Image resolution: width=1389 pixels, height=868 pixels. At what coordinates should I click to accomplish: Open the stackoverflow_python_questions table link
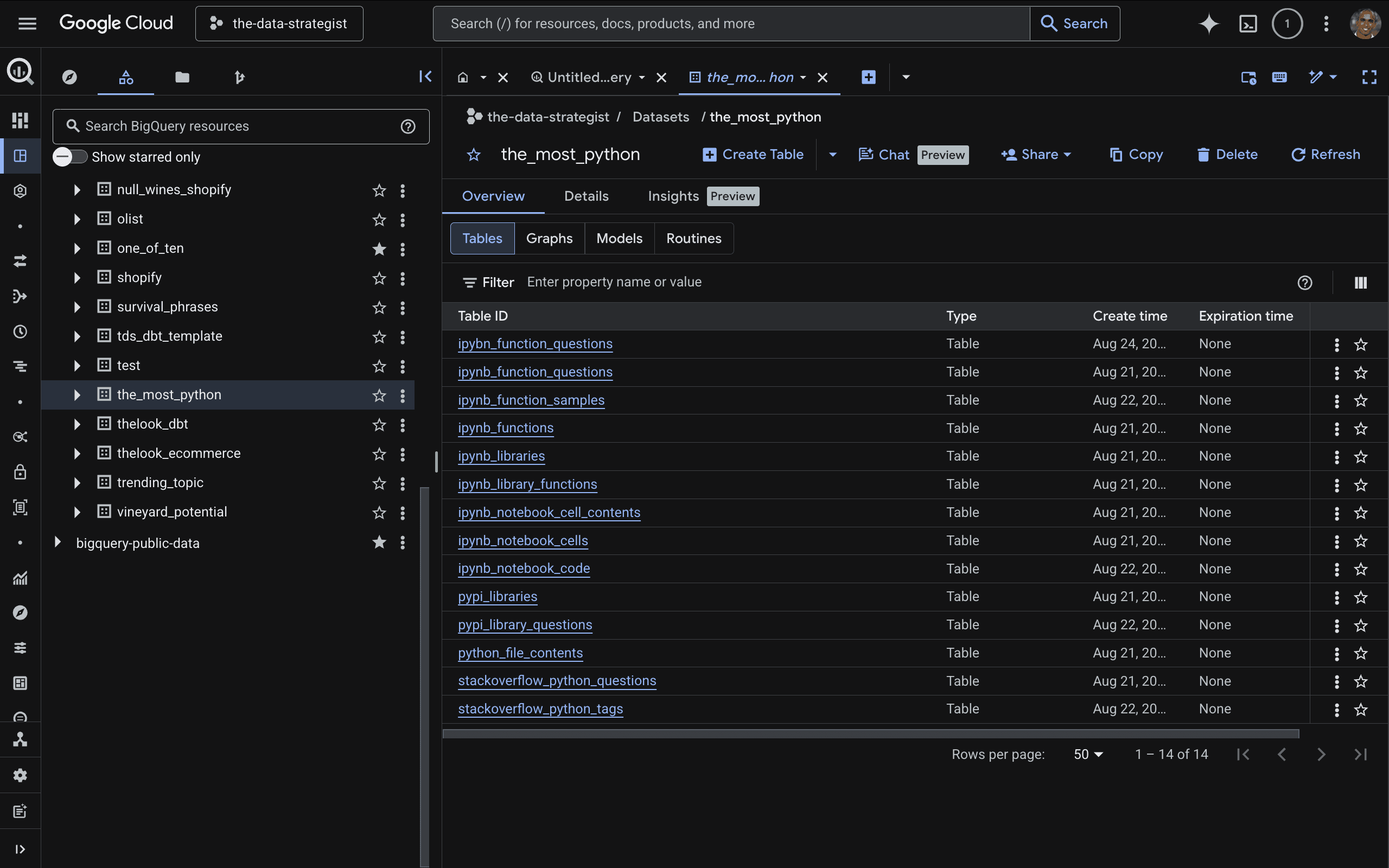point(557,681)
